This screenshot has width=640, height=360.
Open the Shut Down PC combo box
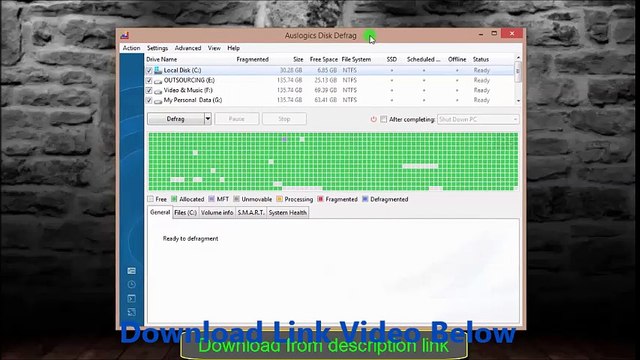478,119
